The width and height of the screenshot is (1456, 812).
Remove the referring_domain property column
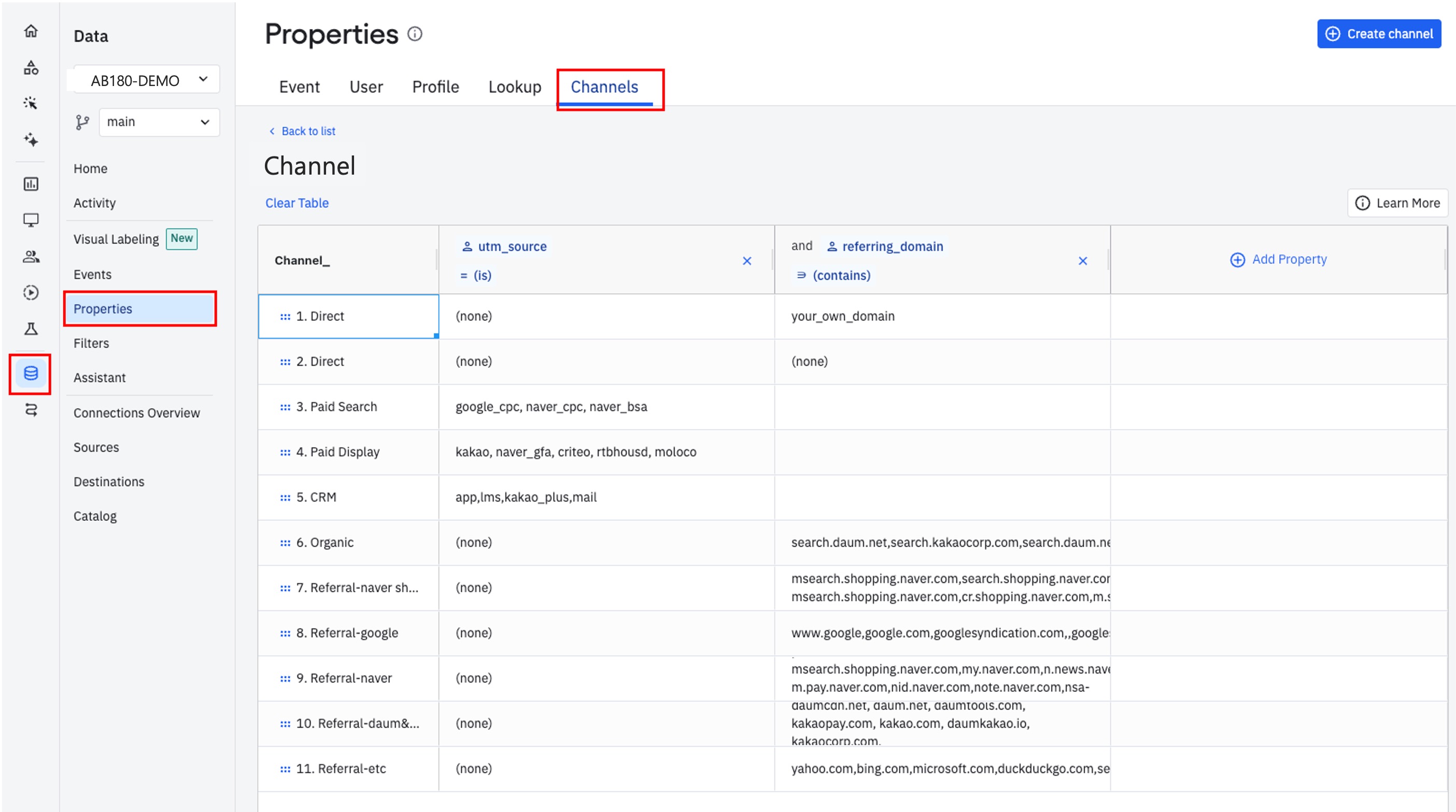pyautogui.click(x=1082, y=261)
